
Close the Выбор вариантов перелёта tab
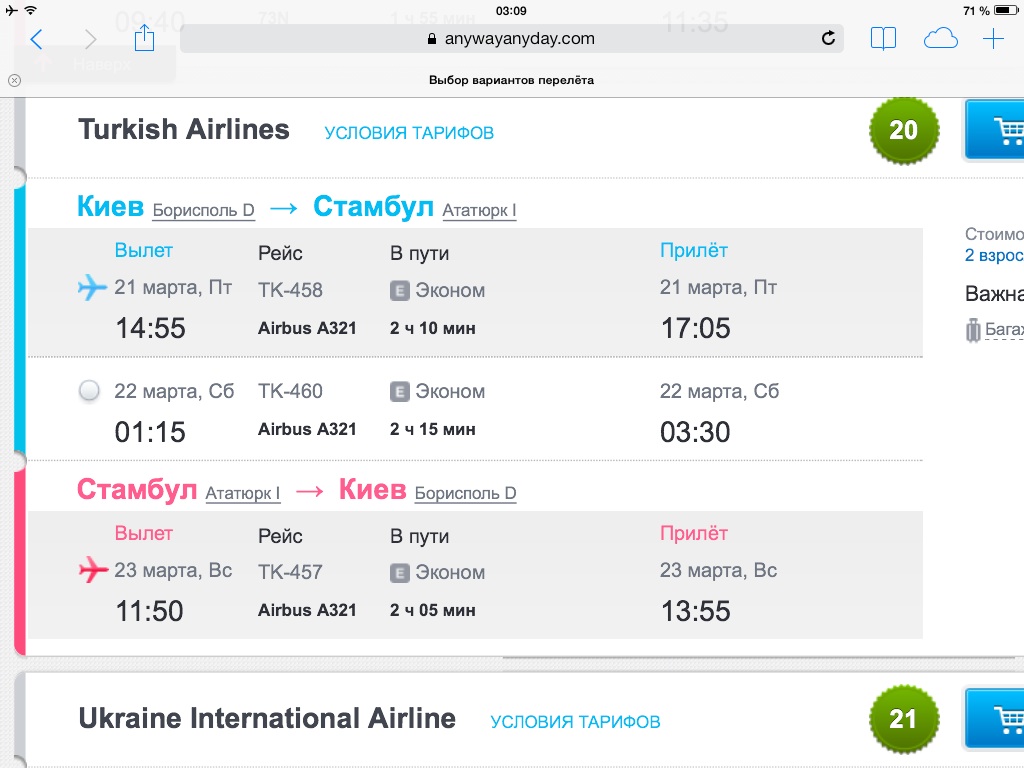click(14, 80)
